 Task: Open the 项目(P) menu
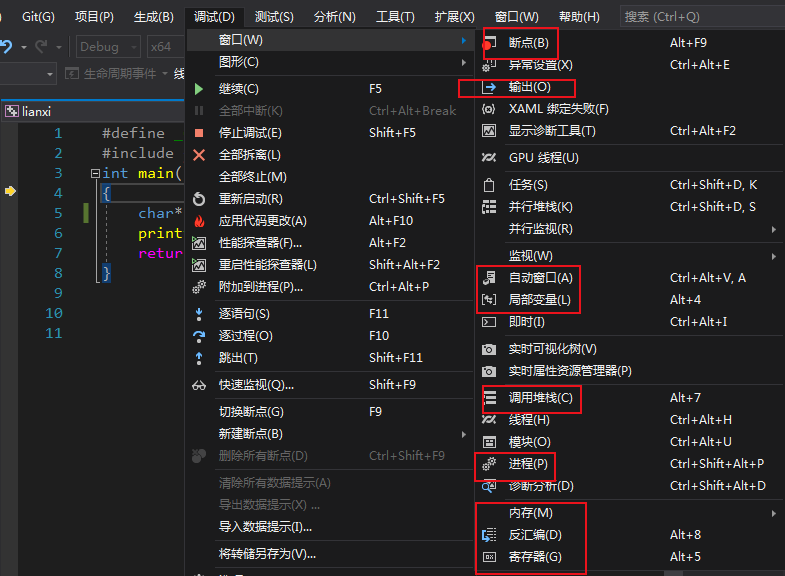[x=94, y=17]
